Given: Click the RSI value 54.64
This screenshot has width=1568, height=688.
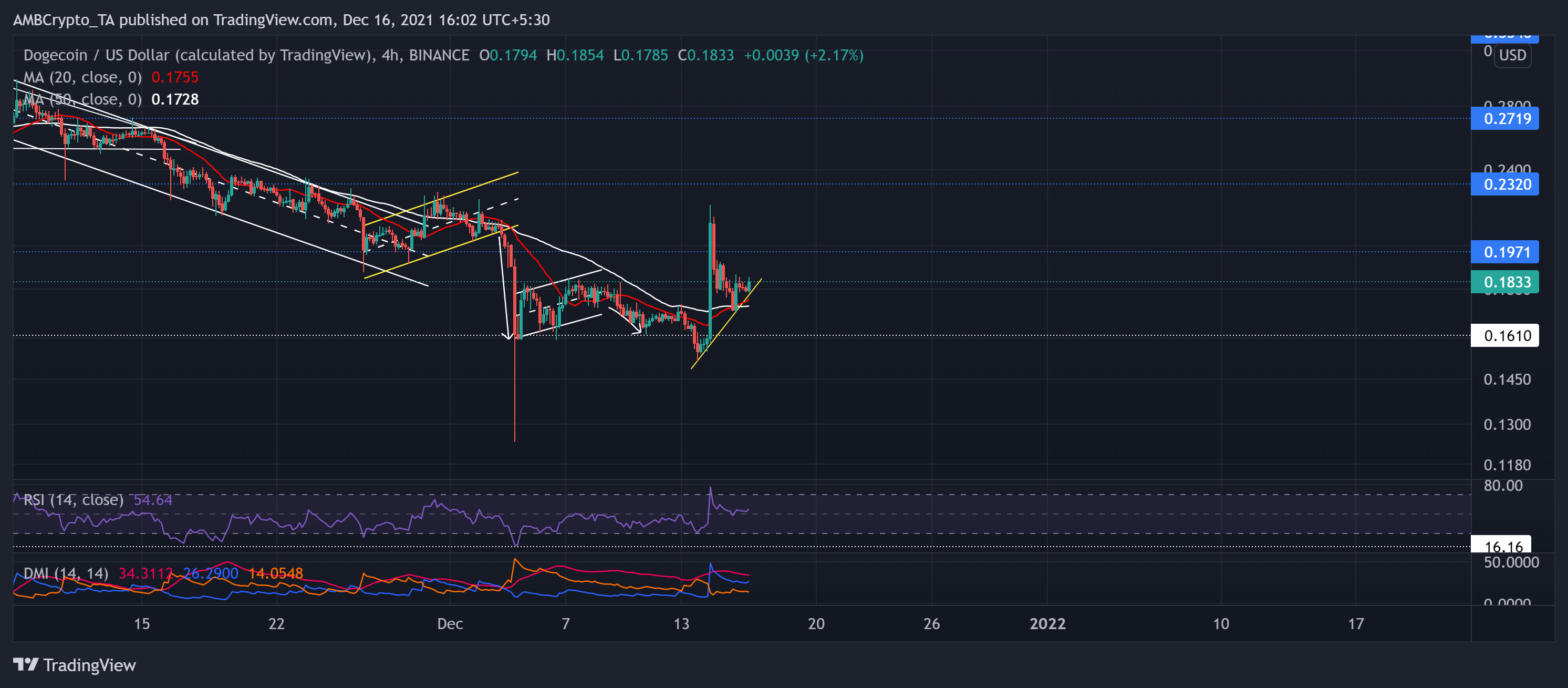Looking at the screenshot, I should coord(153,500).
